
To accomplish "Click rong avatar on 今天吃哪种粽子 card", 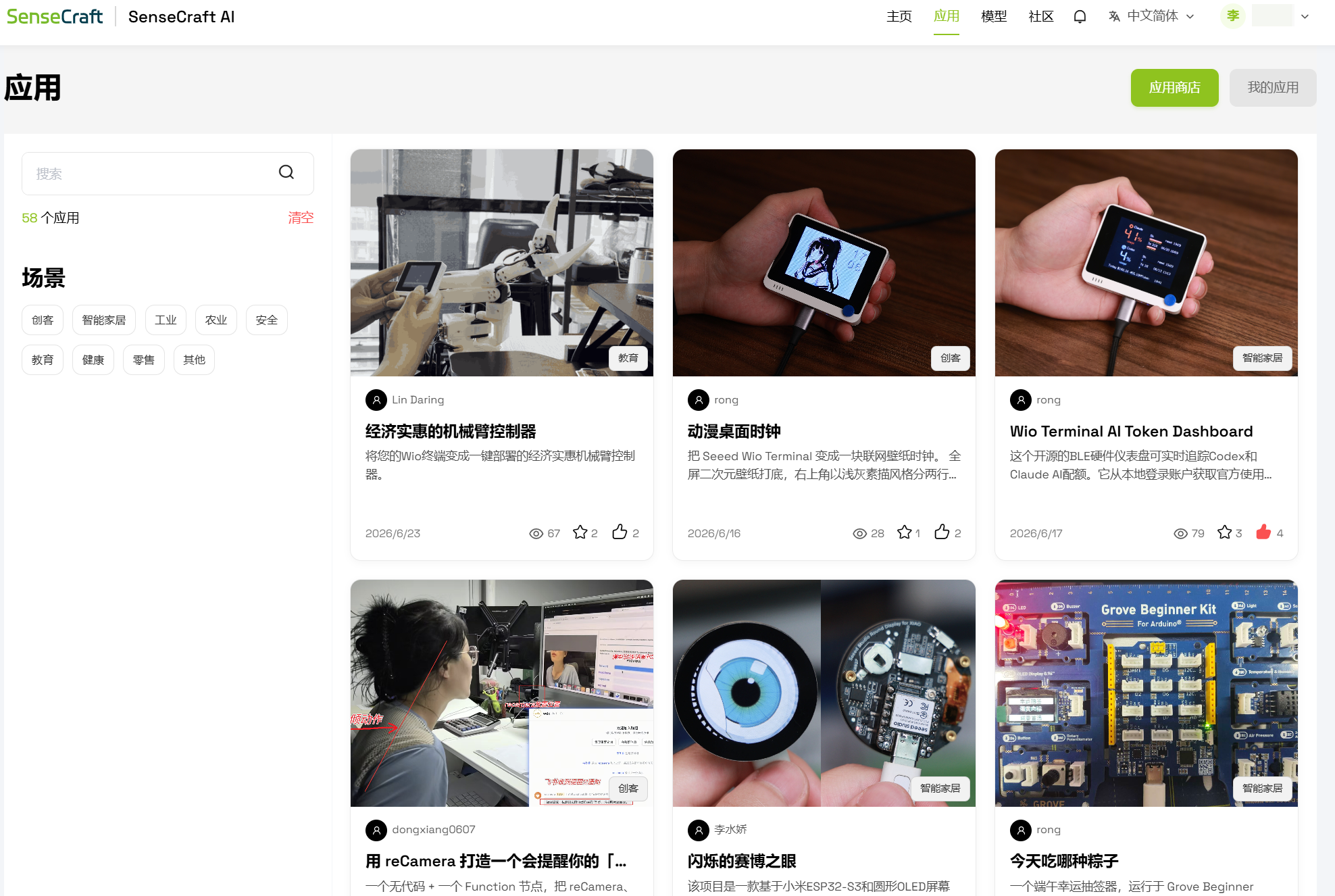I will [1021, 830].
